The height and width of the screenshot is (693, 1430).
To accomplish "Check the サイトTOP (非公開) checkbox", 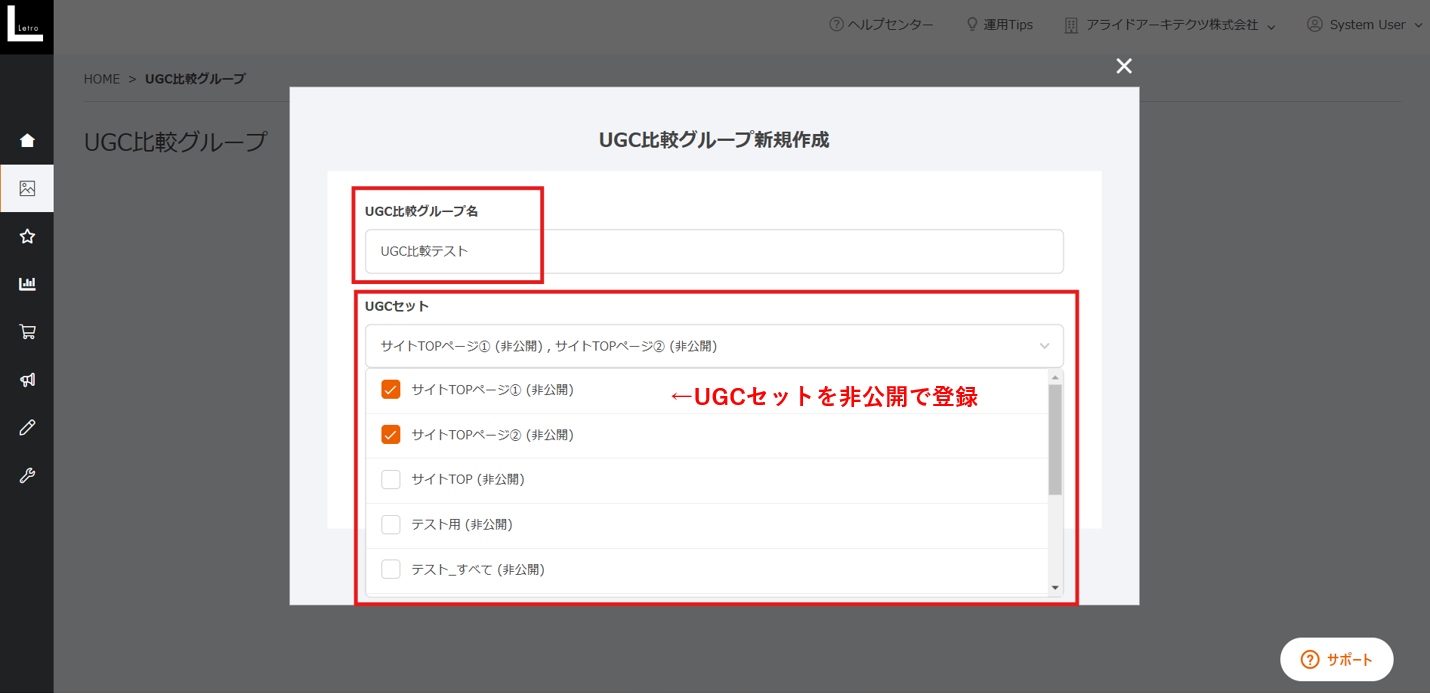I will point(390,479).
